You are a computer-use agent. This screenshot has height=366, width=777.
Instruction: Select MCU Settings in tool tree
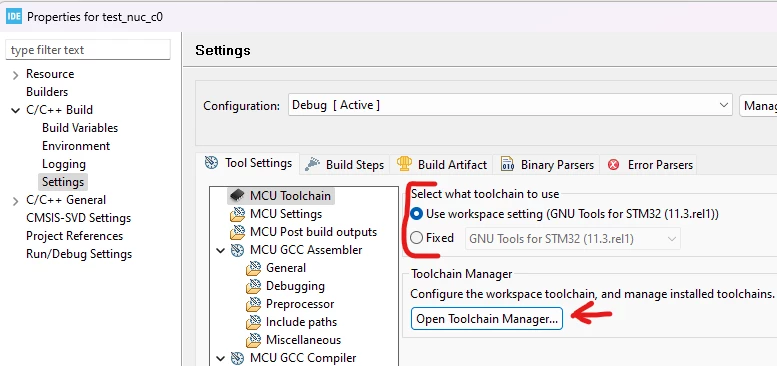coord(286,214)
